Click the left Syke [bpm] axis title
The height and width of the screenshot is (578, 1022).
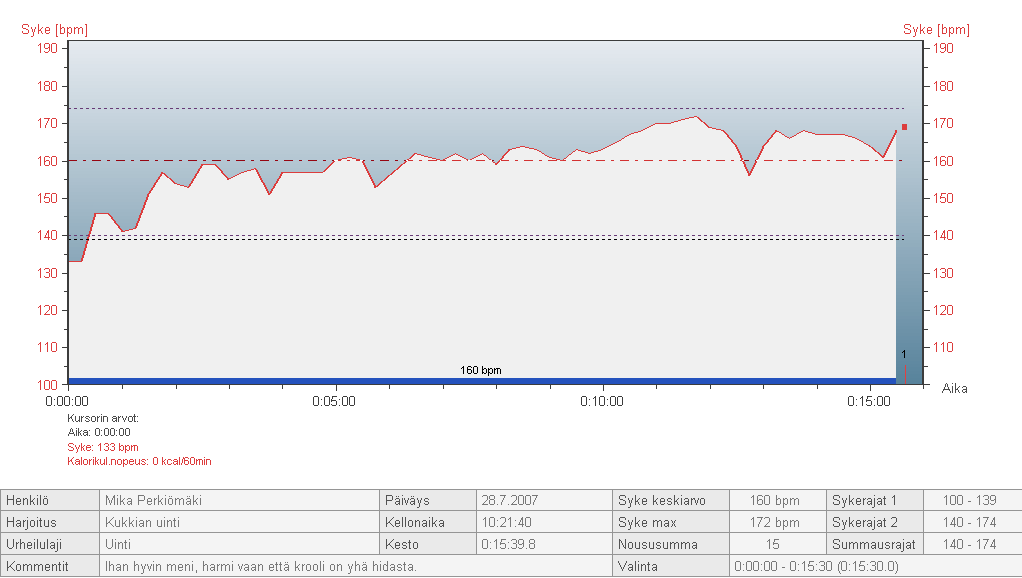click(54, 30)
